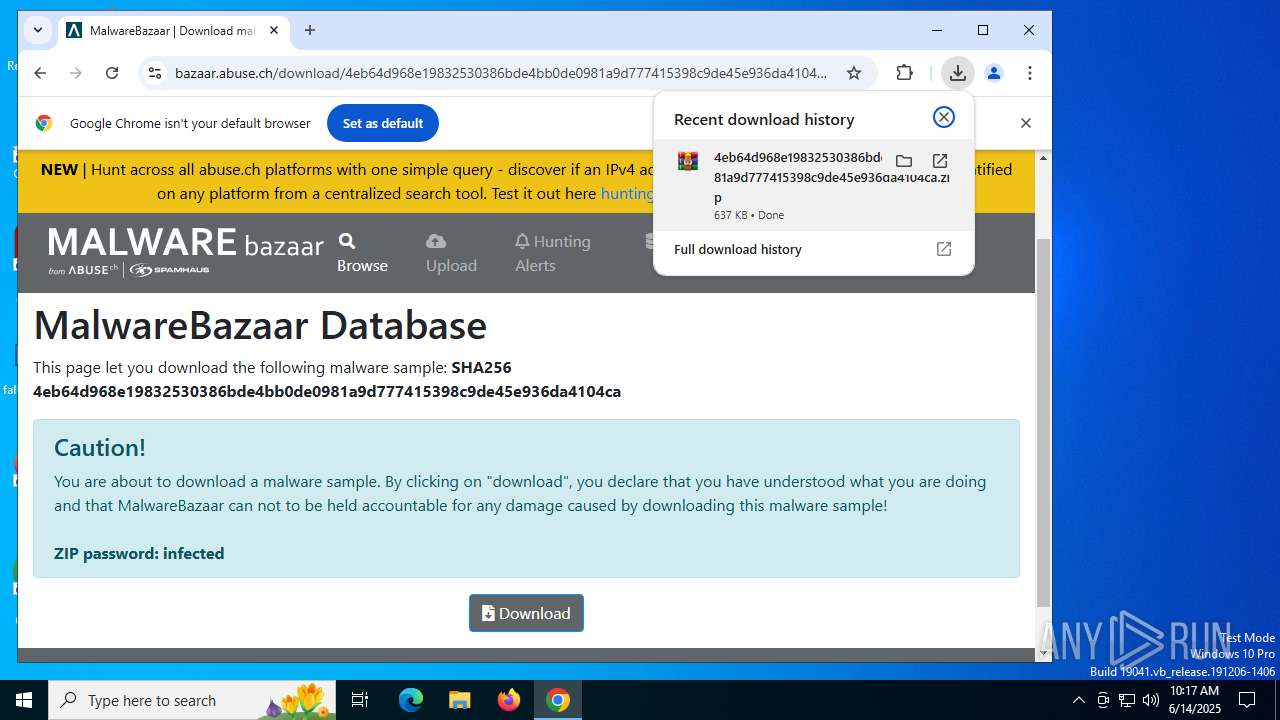Open the Extensions puzzle icon
This screenshot has height=720, width=1280.
(904, 73)
